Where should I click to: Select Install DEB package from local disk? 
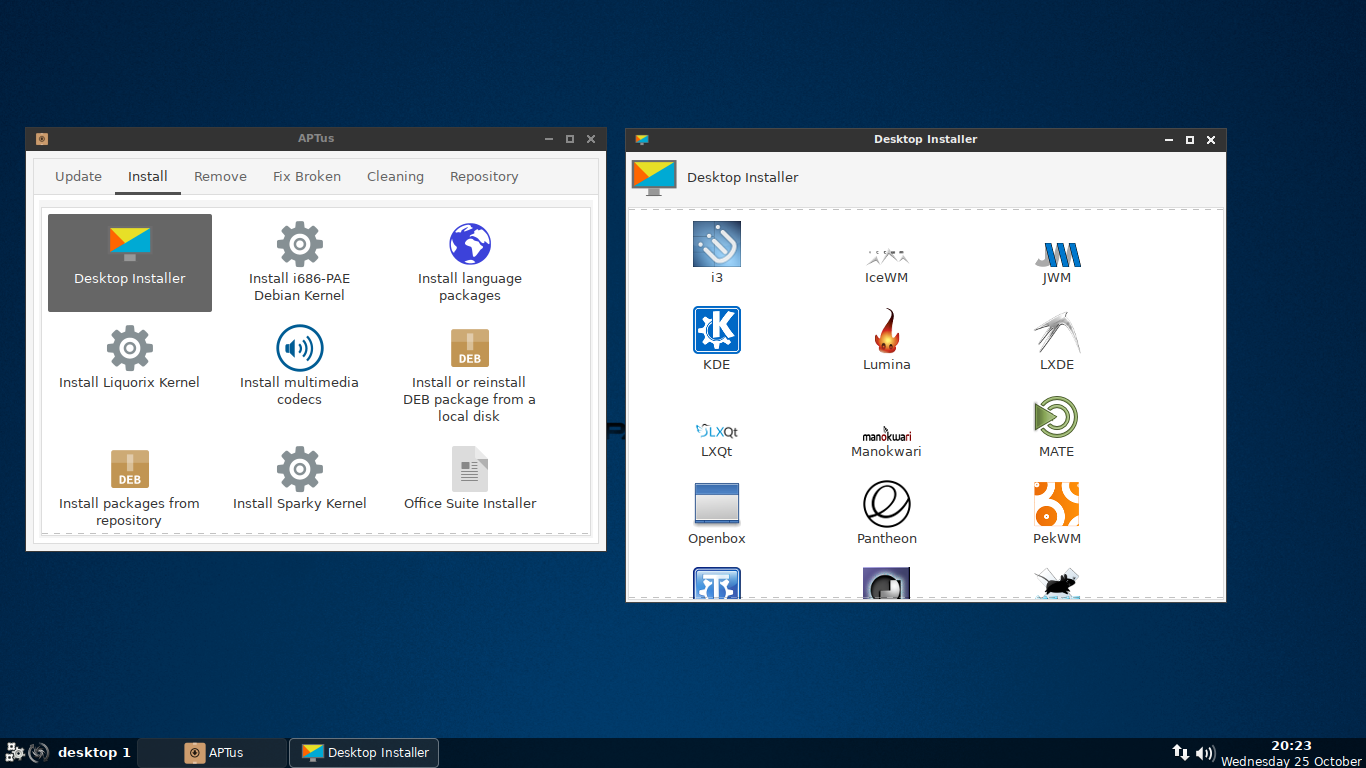click(x=470, y=375)
